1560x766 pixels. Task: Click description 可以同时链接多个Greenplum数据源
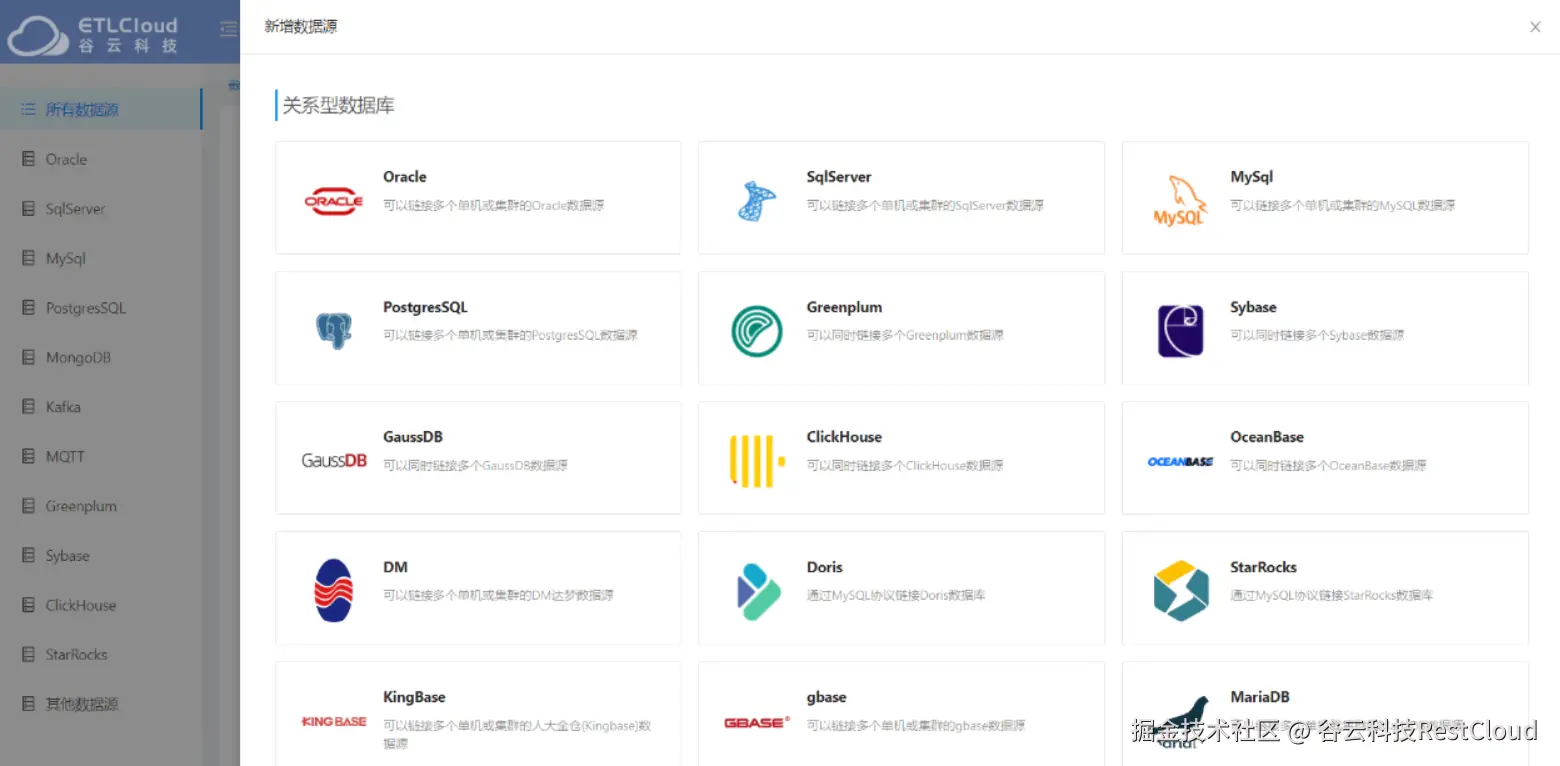[x=905, y=335]
